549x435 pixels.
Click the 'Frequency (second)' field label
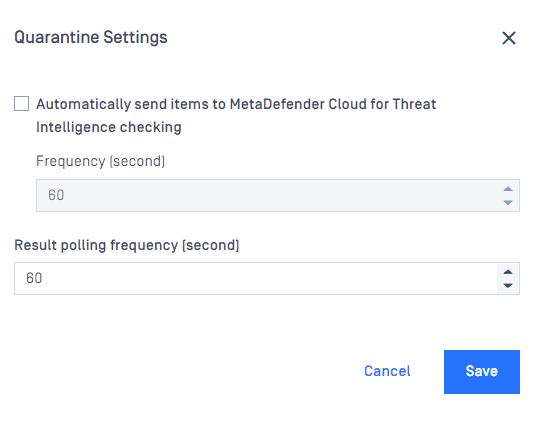click(100, 161)
